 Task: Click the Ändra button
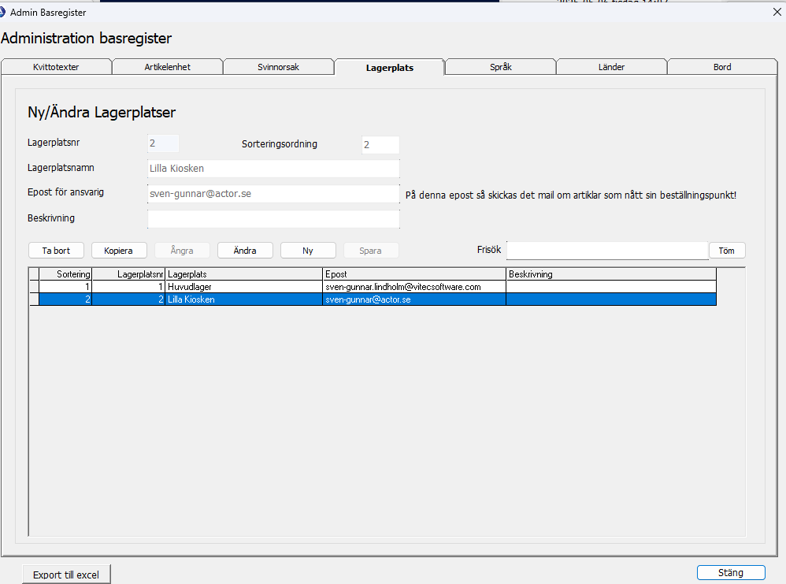(245, 250)
